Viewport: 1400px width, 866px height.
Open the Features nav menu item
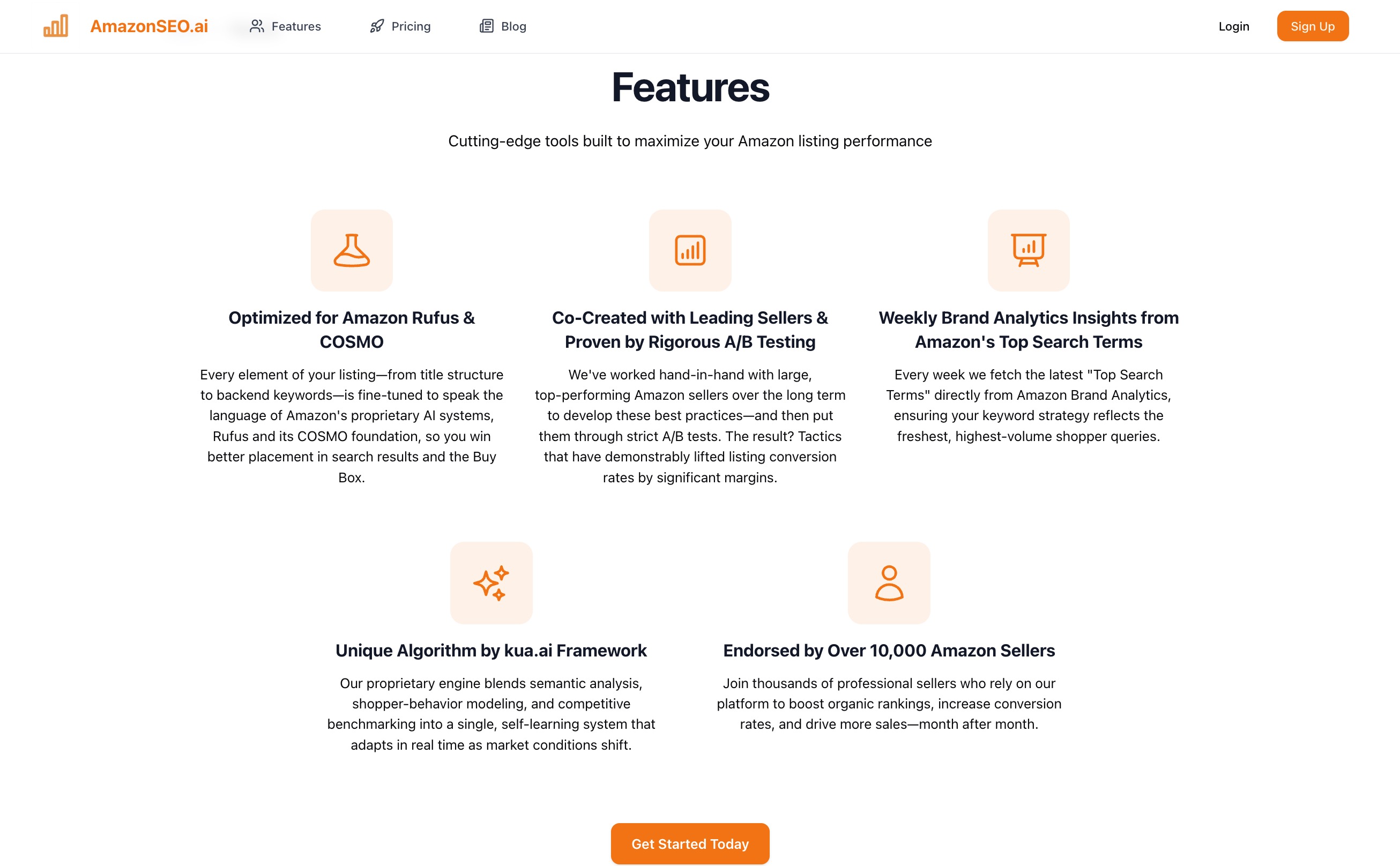295,26
